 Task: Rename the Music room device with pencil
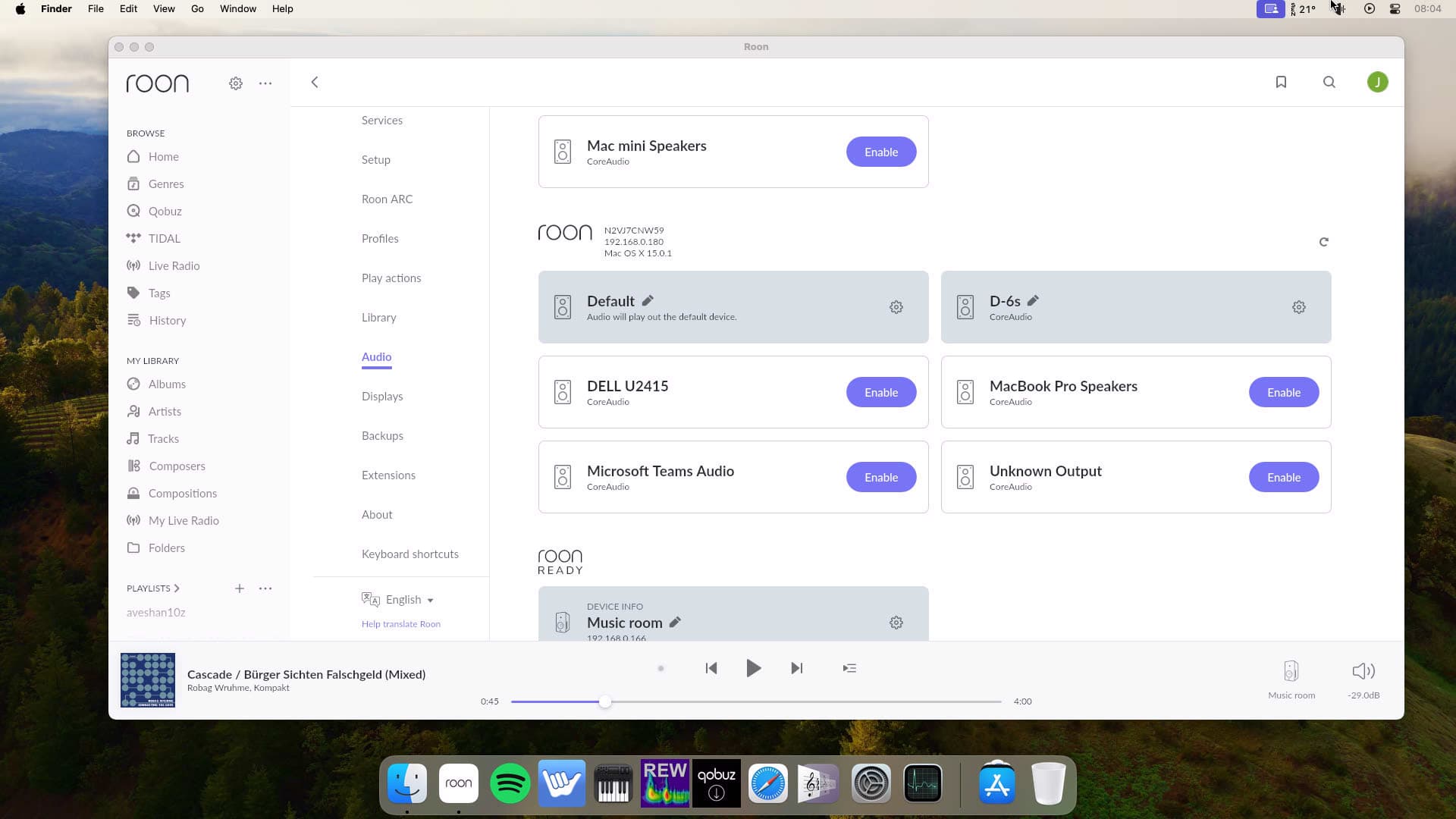(675, 622)
